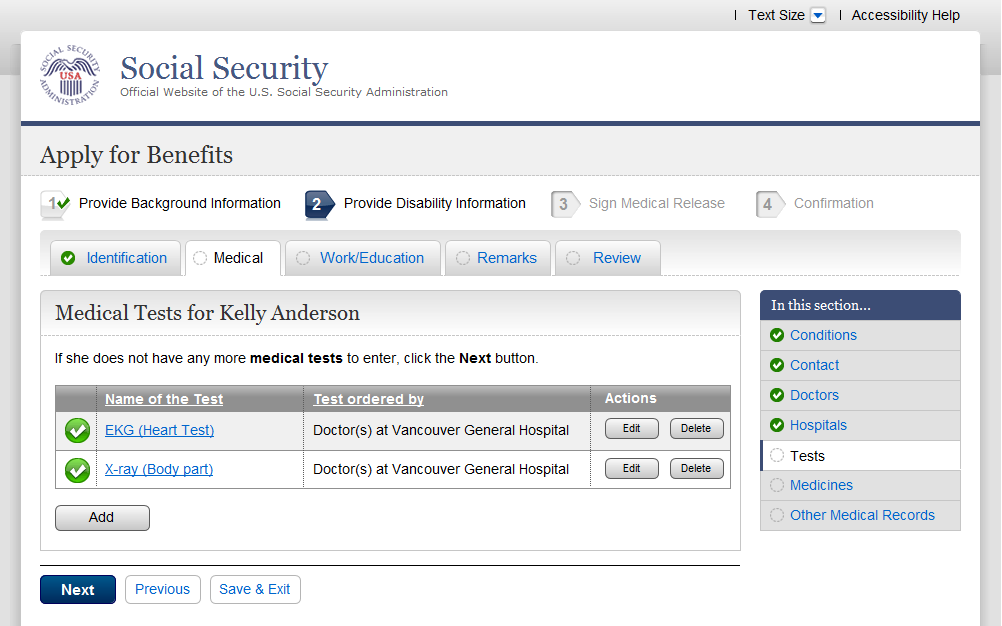Edit the EKG (Heart Test) entry

point(631,429)
